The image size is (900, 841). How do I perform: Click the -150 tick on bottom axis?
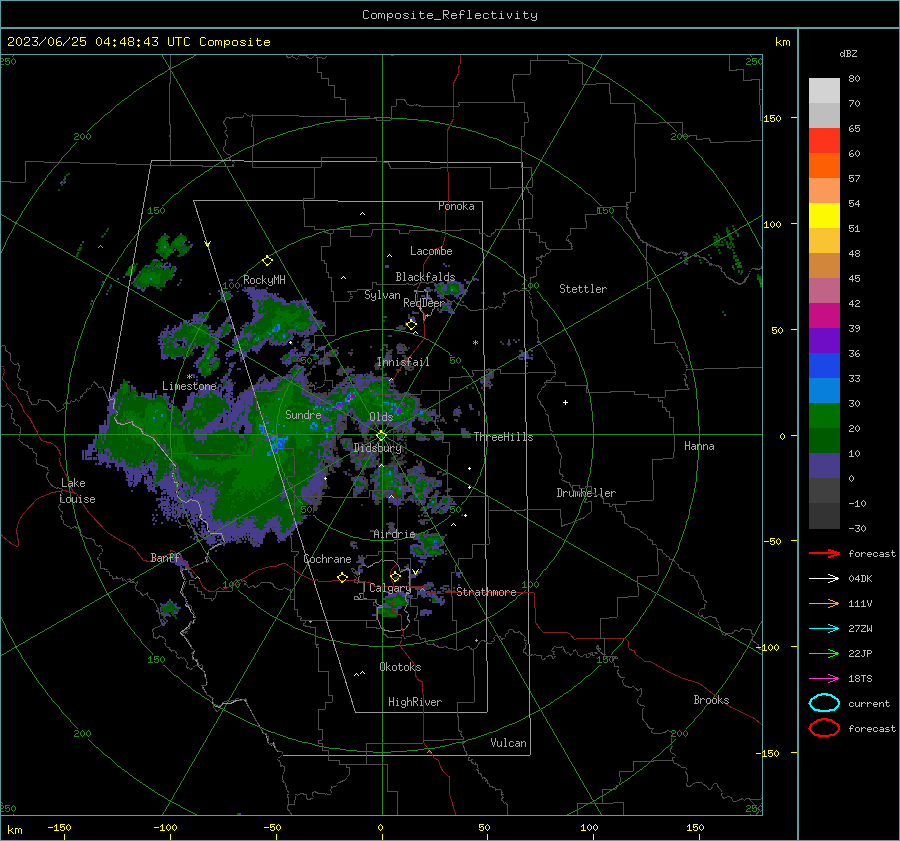coord(59,827)
